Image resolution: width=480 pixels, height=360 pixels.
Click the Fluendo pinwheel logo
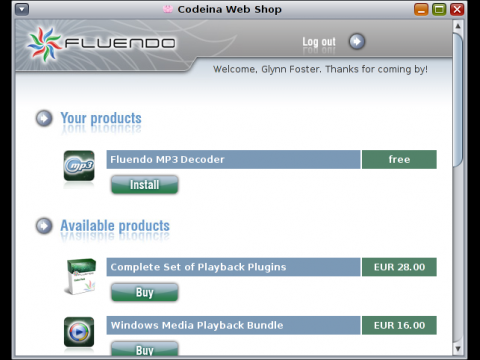[44, 44]
